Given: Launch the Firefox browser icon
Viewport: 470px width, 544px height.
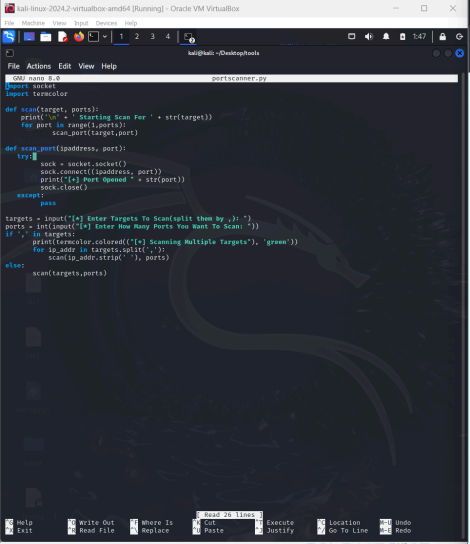Looking at the screenshot, I should [x=79, y=36].
